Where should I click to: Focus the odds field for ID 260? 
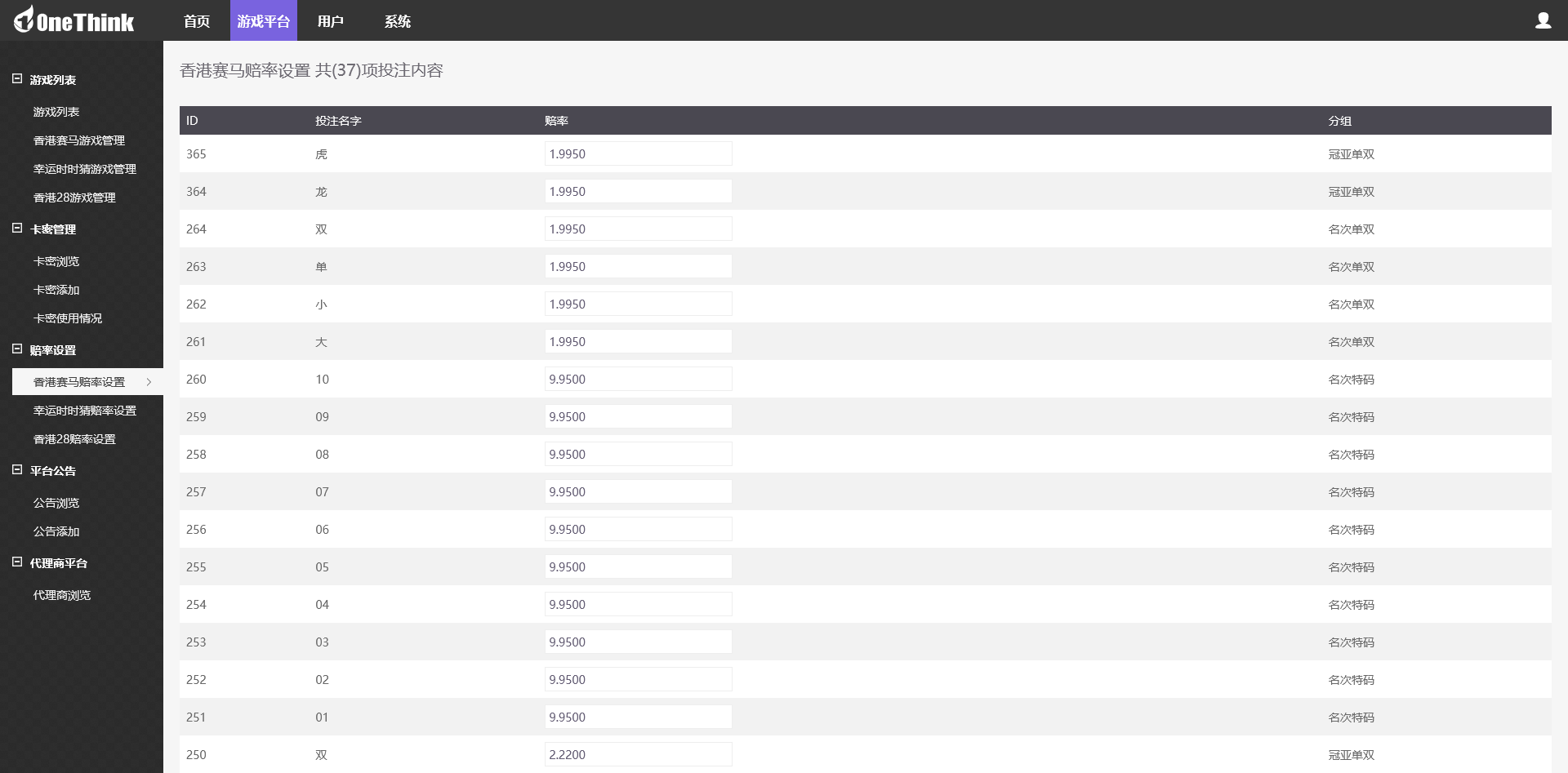tap(639, 379)
